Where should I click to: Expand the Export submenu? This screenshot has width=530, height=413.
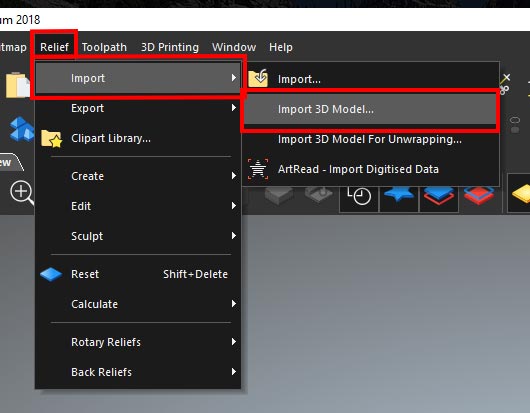pos(138,108)
